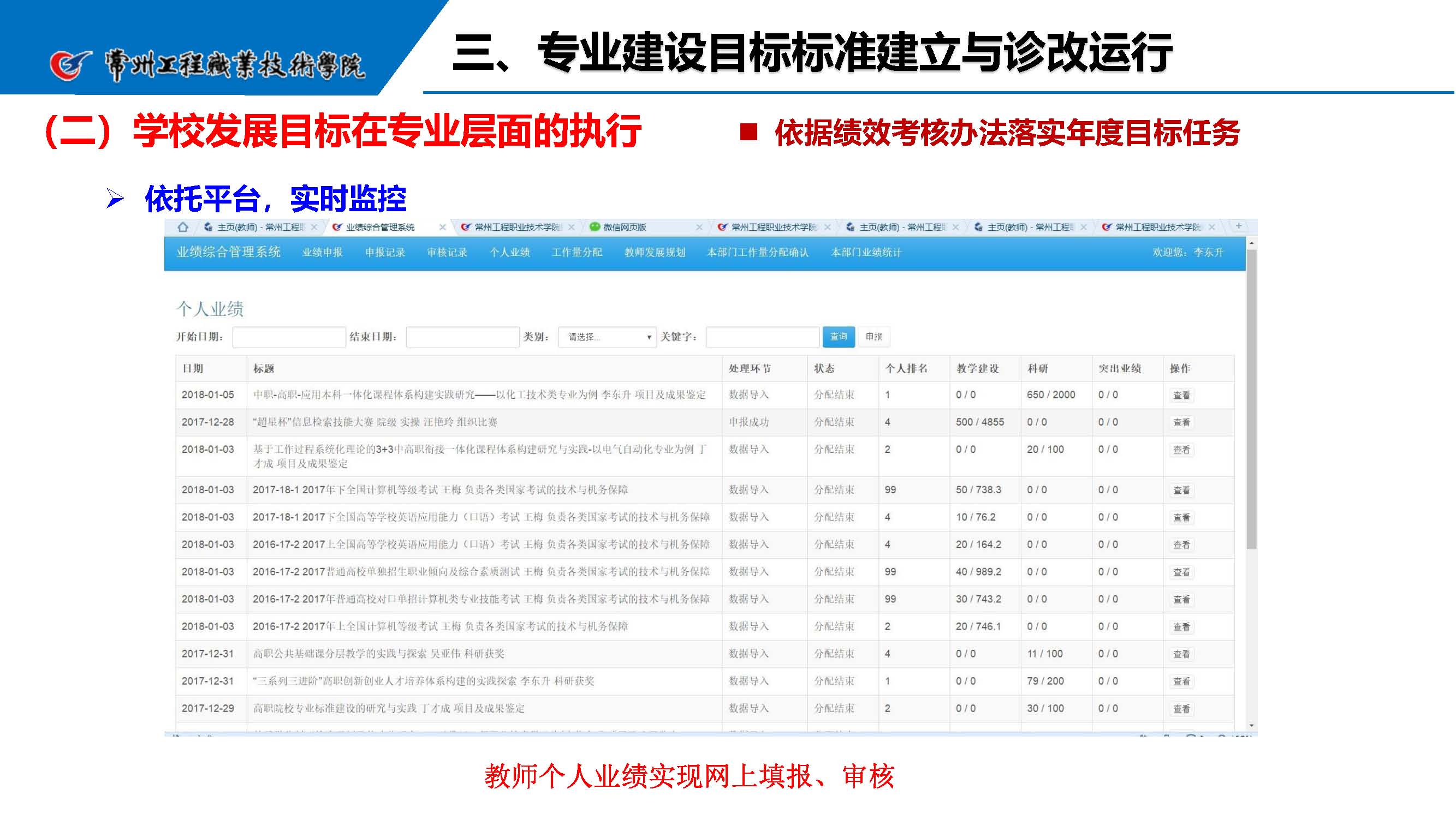Image resolution: width=1456 pixels, height=819 pixels.
Task: Open the 业绩申报 menu item
Action: 322,253
